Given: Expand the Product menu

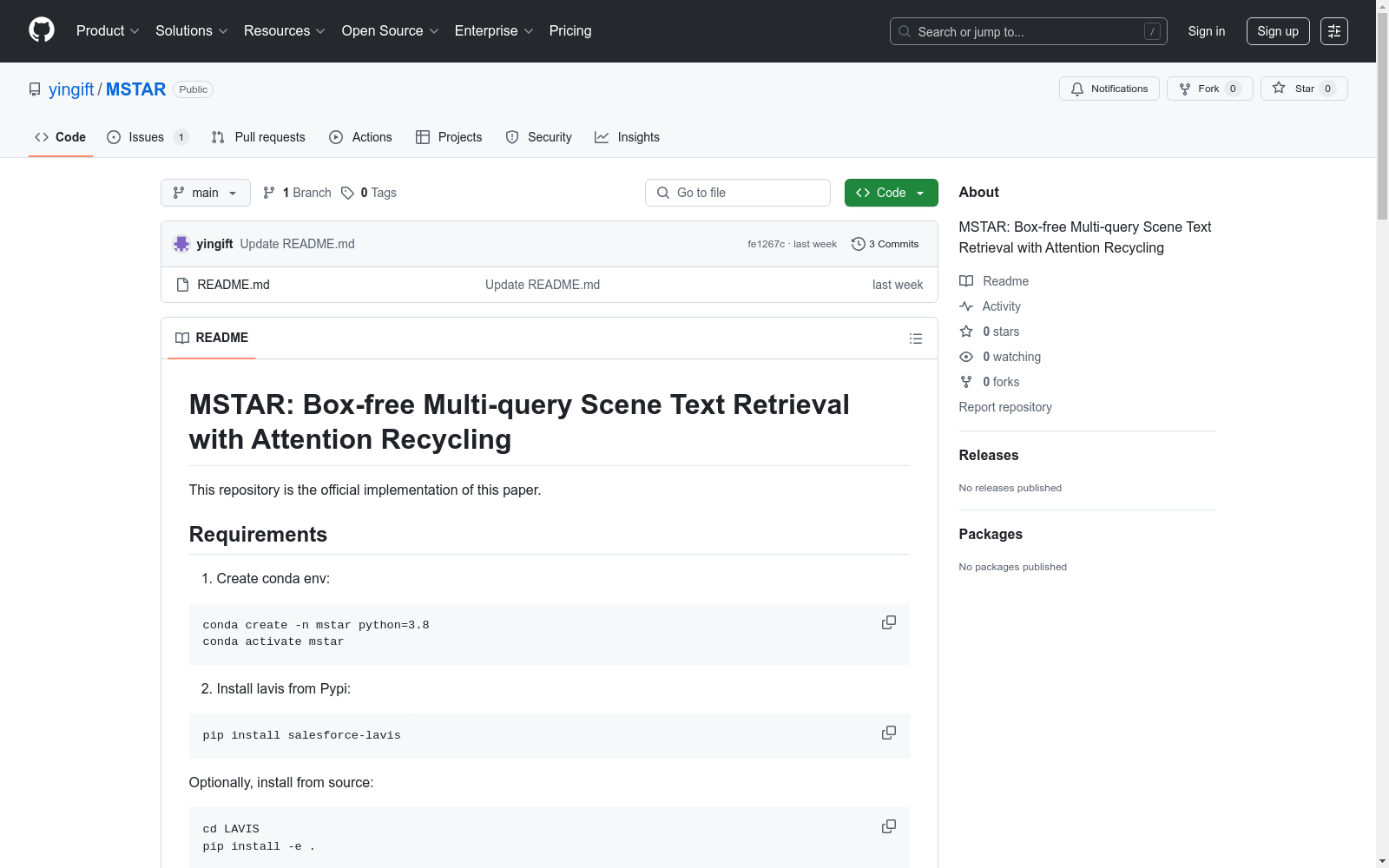Looking at the screenshot, I should point(108,30).
